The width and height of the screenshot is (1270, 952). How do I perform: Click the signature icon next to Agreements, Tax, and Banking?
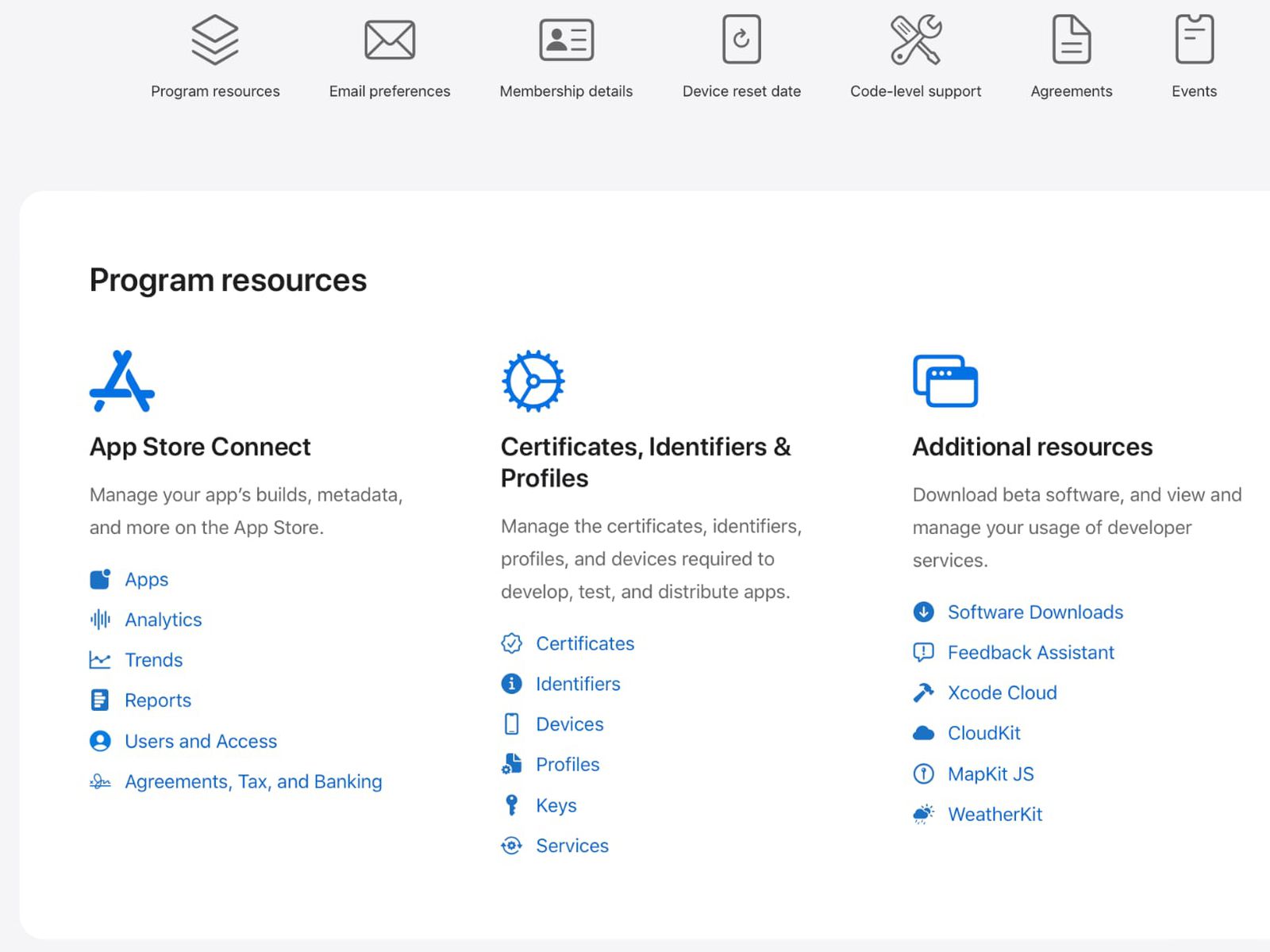click(x=100, y=781)
